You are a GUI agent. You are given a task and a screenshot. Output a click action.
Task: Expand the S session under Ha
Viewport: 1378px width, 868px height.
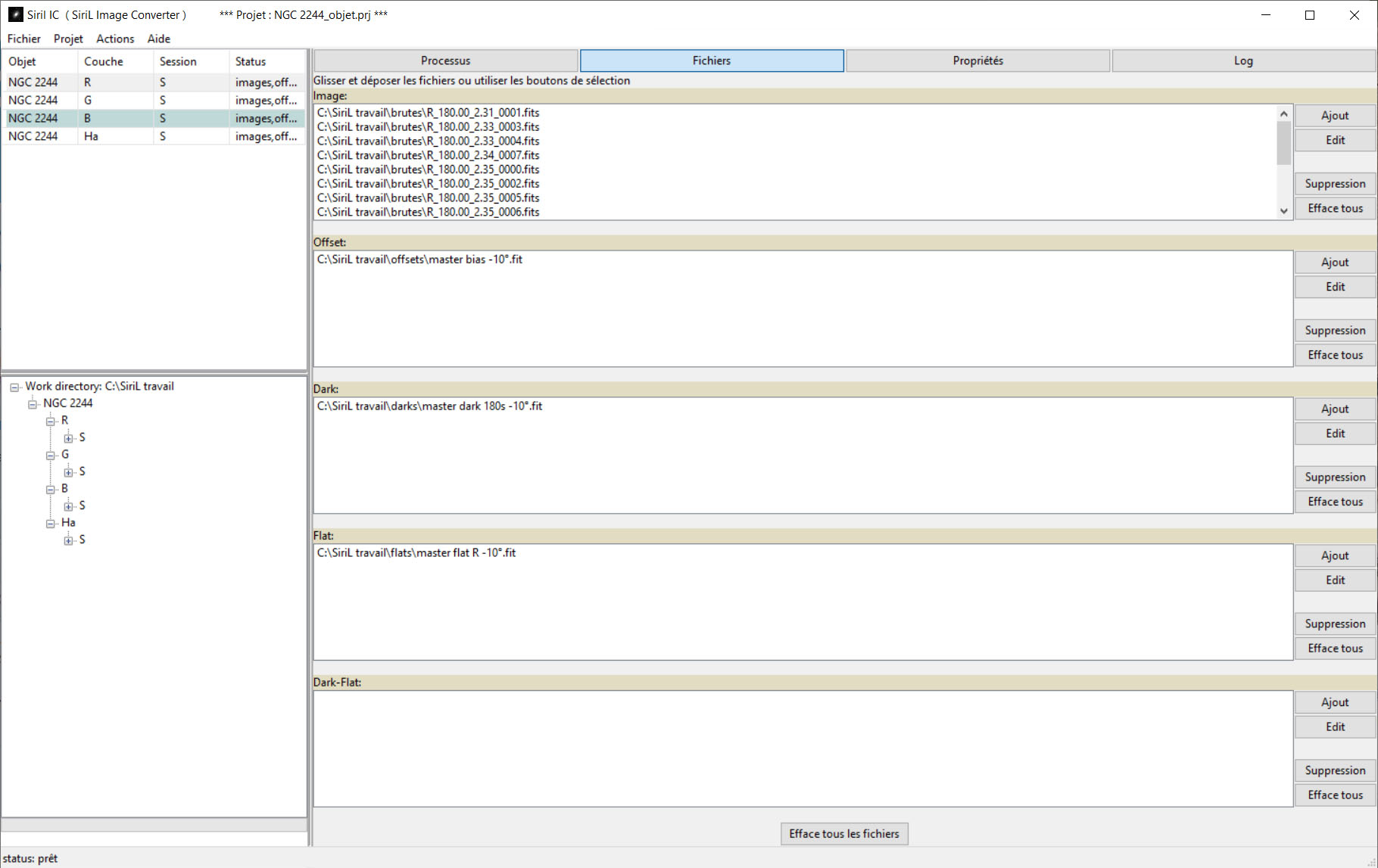coord(69,540)
